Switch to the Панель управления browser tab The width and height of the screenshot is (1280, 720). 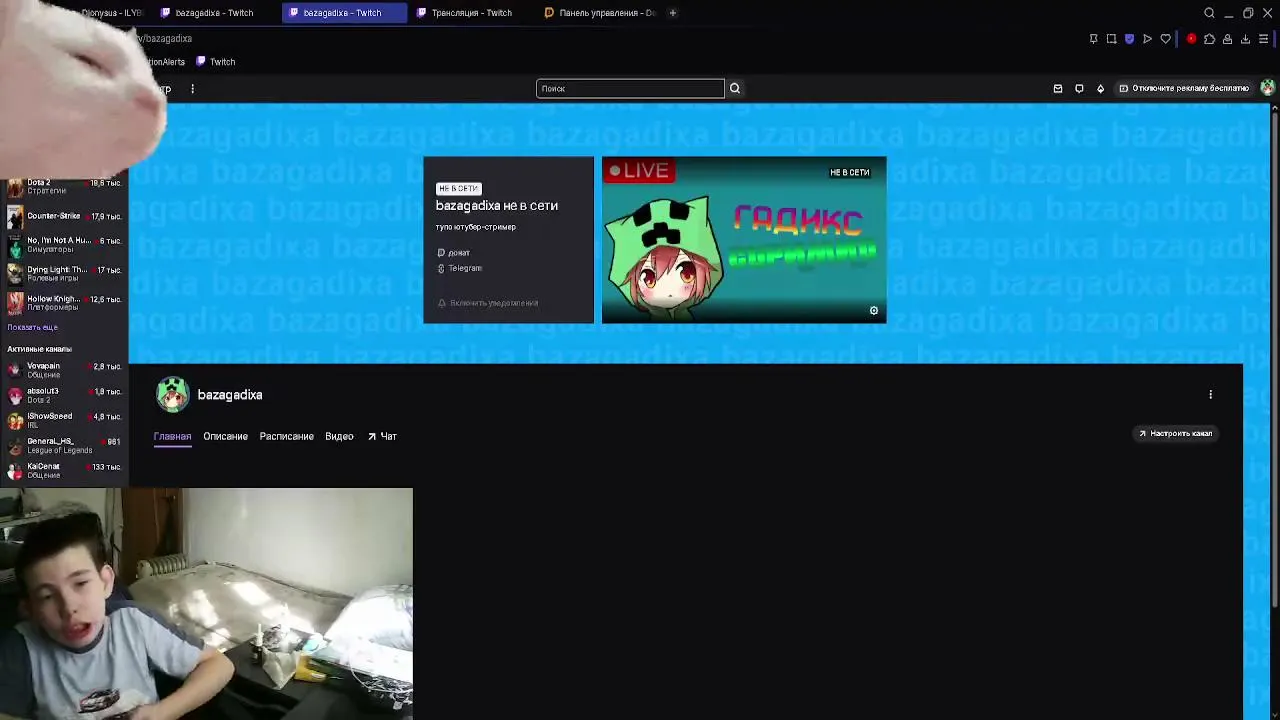pos(600,13)
